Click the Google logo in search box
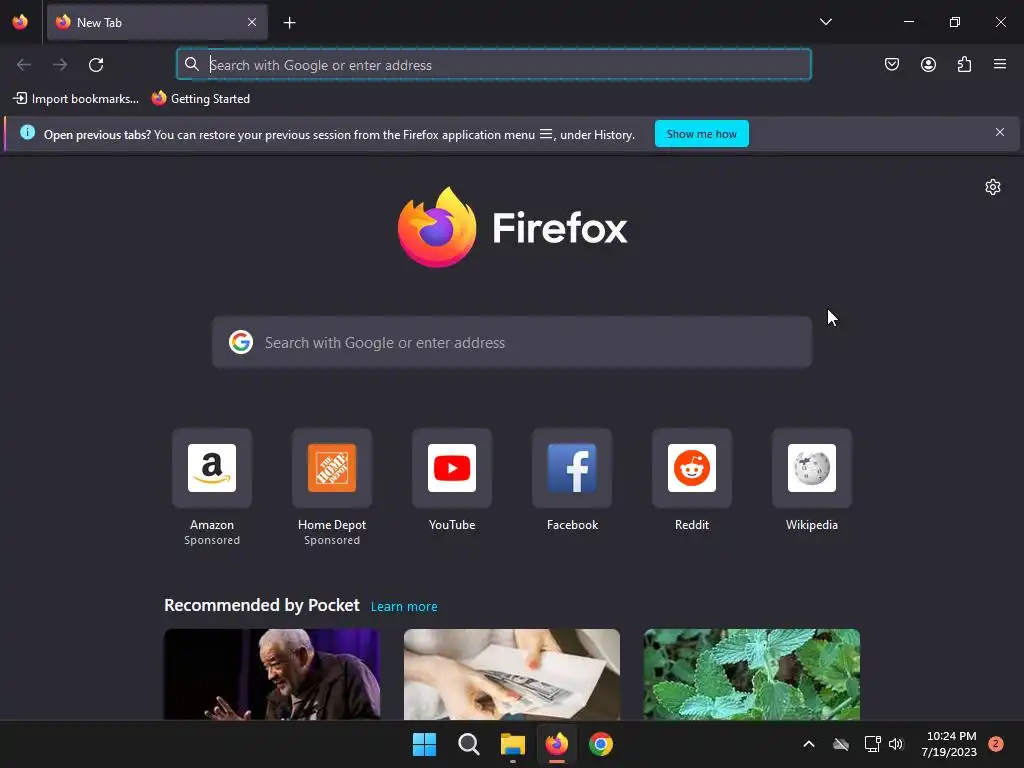The height and width of the screenshot is (768, 1024). tap(241, 342)
